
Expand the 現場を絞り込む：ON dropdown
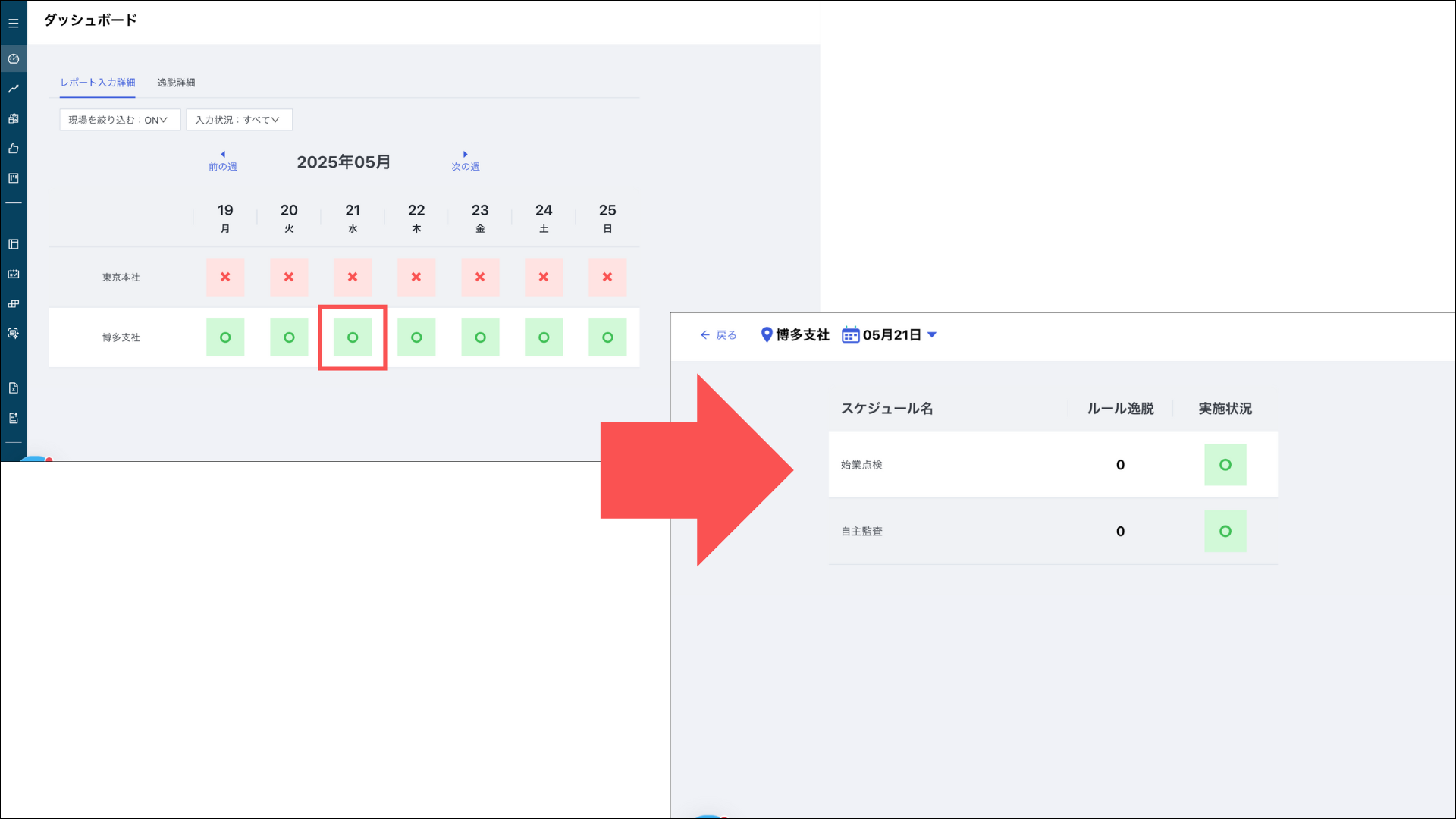120,120
